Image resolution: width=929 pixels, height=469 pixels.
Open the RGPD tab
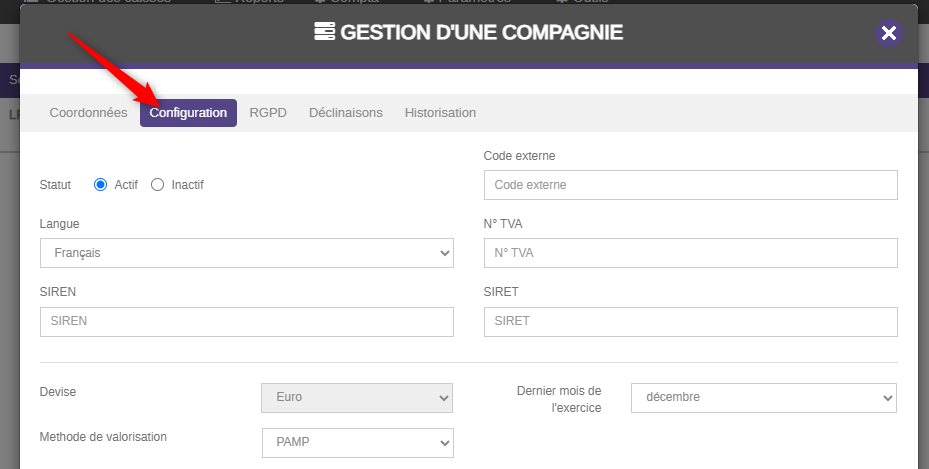[268, 113]
